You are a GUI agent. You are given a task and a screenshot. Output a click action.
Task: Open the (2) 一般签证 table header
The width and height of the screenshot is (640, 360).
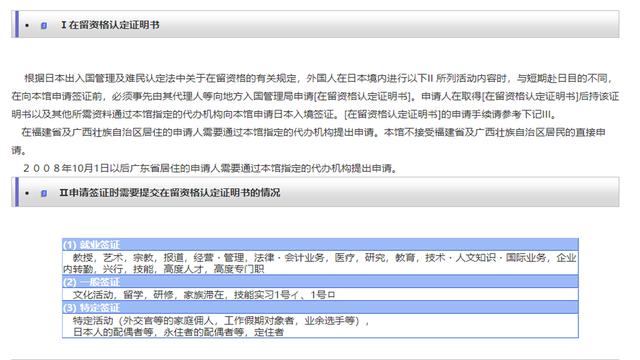tap(320, 282)
